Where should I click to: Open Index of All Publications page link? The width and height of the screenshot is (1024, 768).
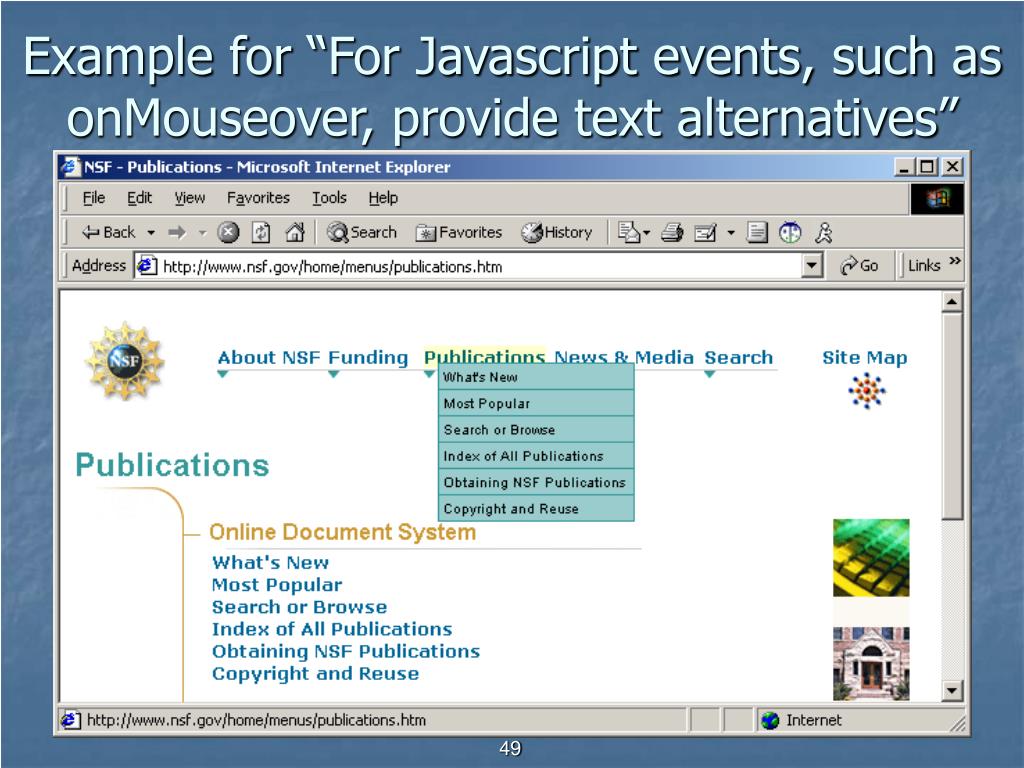point(332,629)
